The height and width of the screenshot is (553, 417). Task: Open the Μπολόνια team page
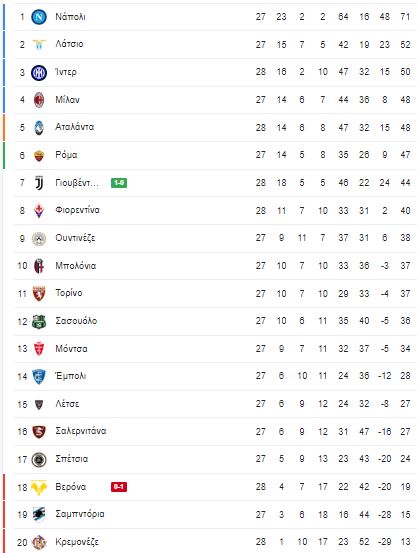tap(75, 266)
